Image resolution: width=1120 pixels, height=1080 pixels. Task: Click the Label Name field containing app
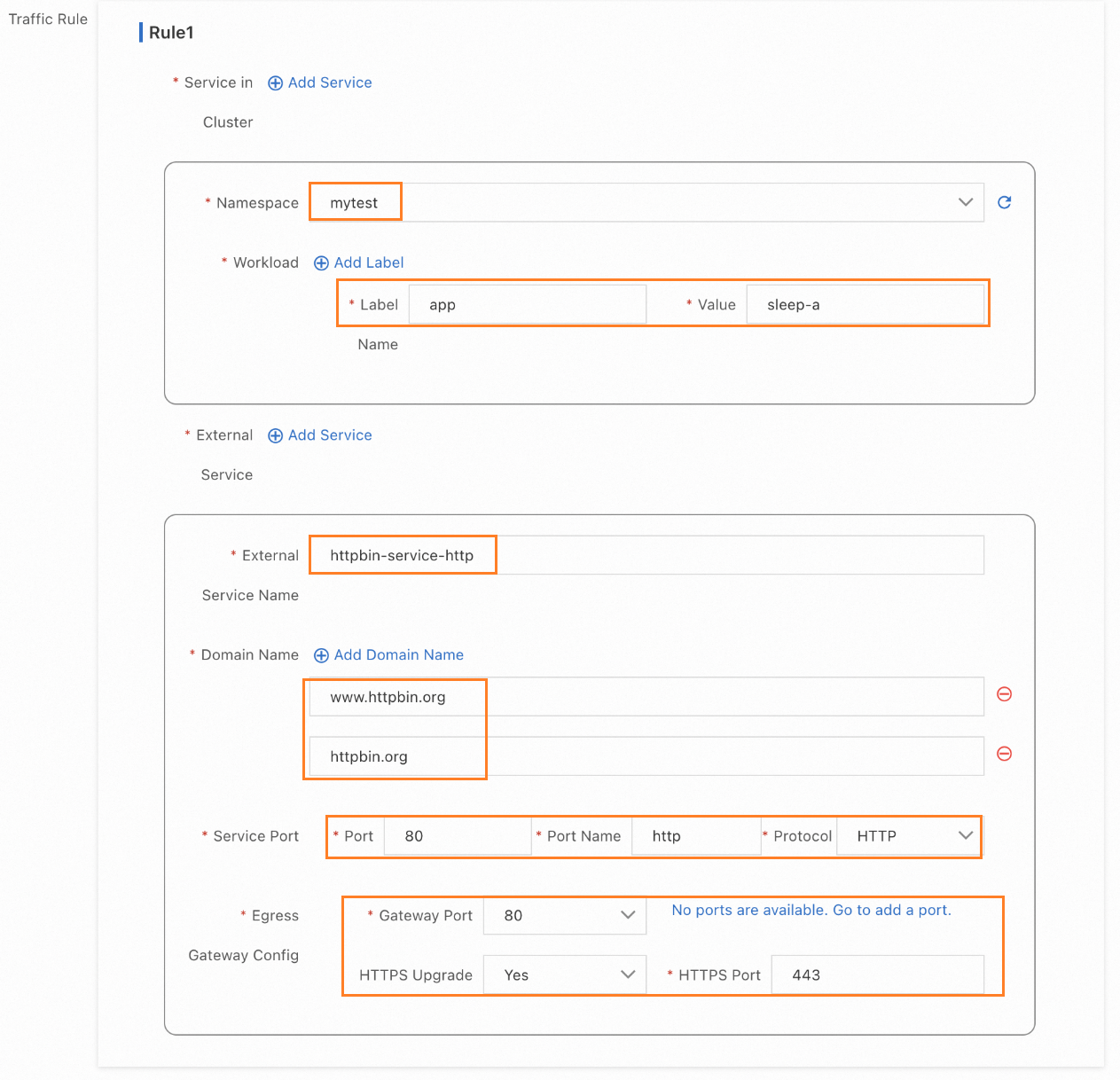527,305
